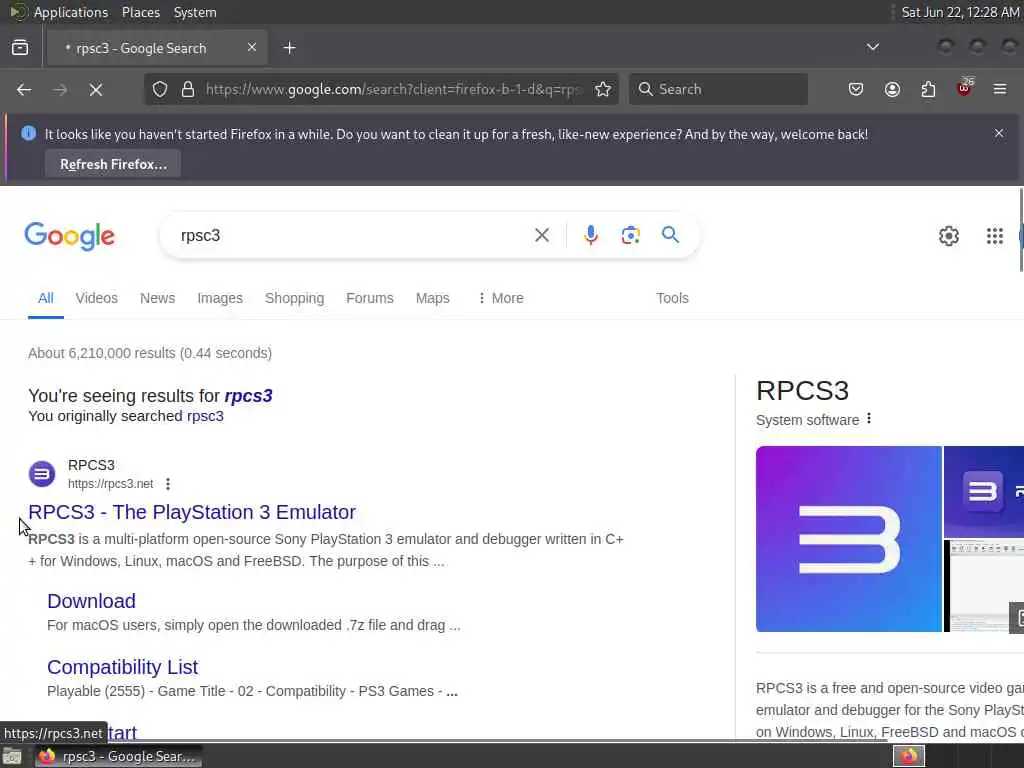
Task: Click the show desktop icon in the bottom panel
Action: pyautogui.click(x=12, y=757)
